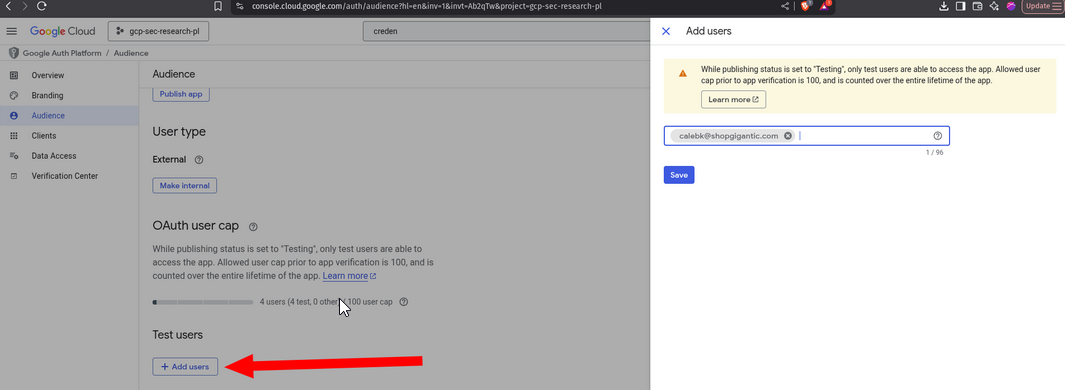This screenshot has width=1065, height=390.
Task: Open Brave Shields lion icon
Action: 806,5
